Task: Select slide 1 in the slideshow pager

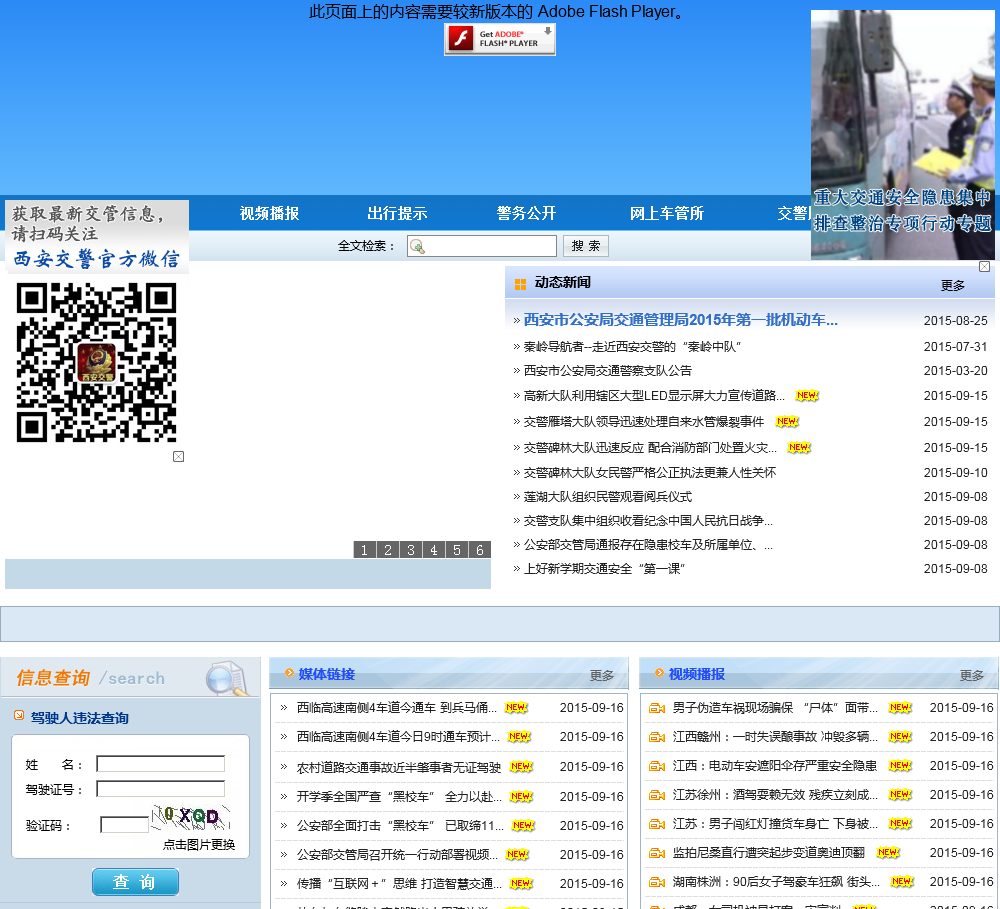Action: point(364,550)
